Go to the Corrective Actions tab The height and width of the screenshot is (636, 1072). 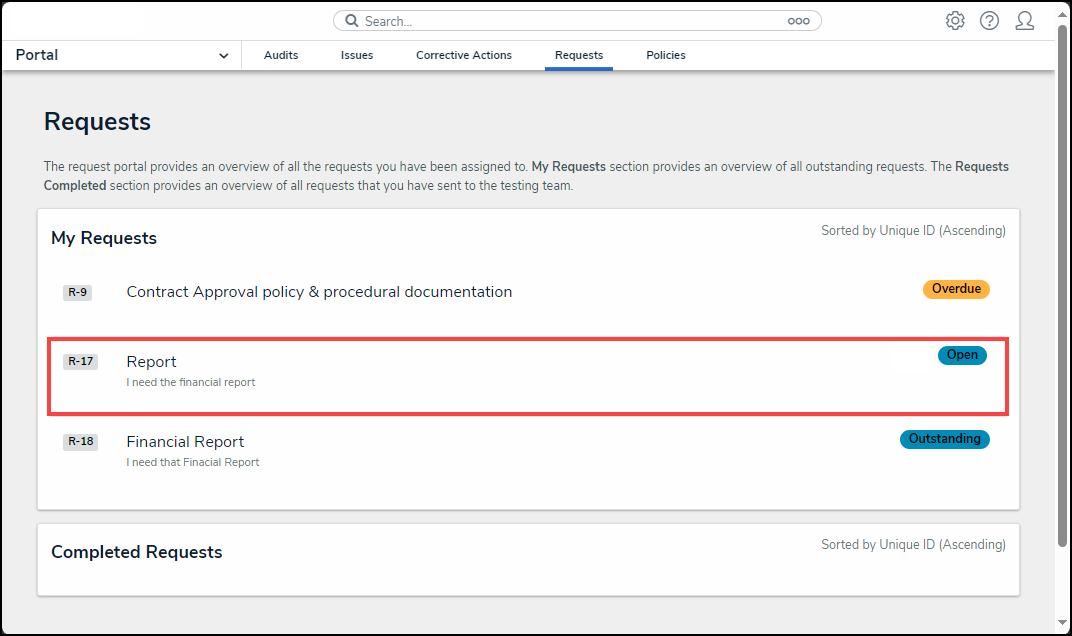tap(464, 56)
